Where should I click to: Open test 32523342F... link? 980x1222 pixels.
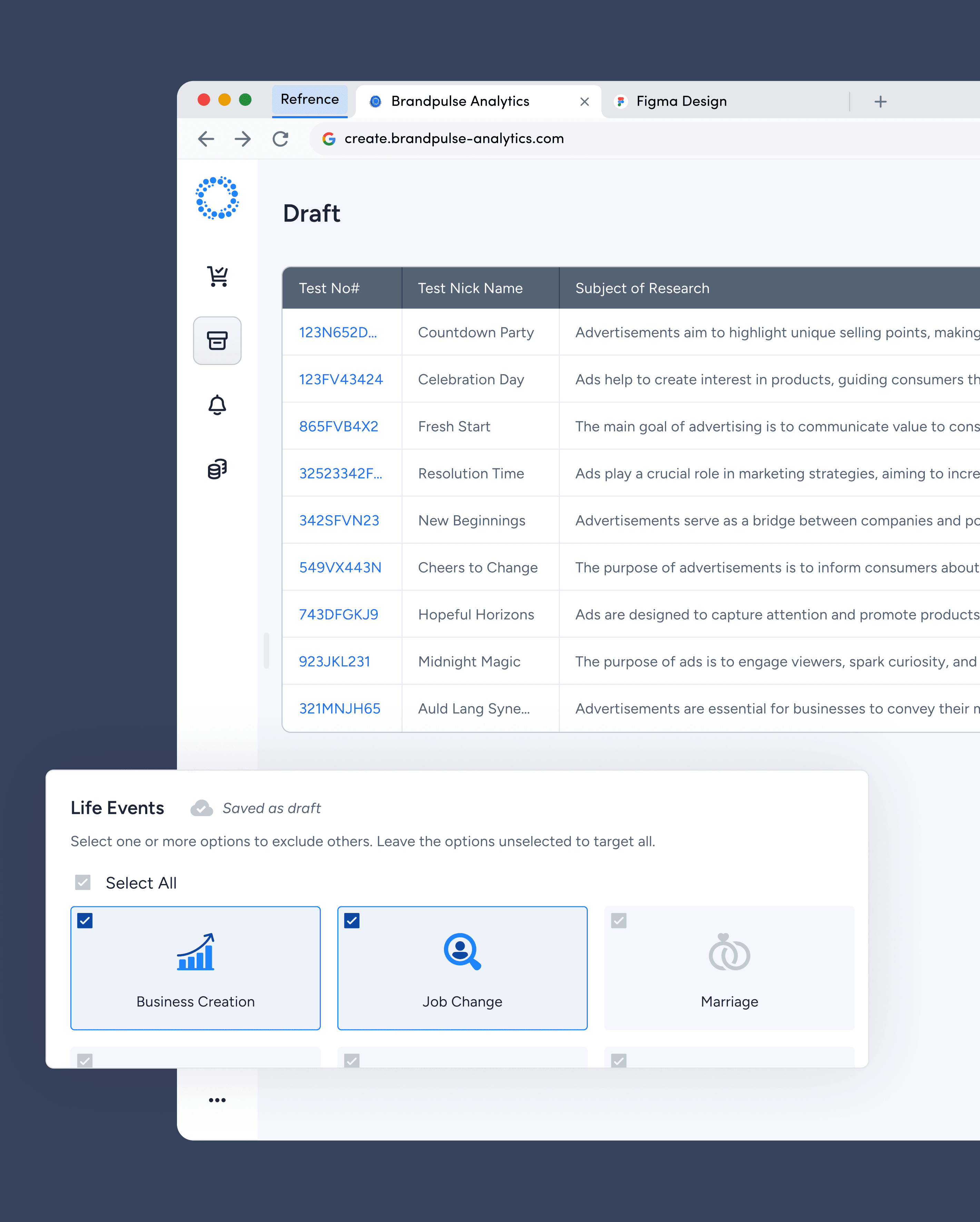pos(341,474)
